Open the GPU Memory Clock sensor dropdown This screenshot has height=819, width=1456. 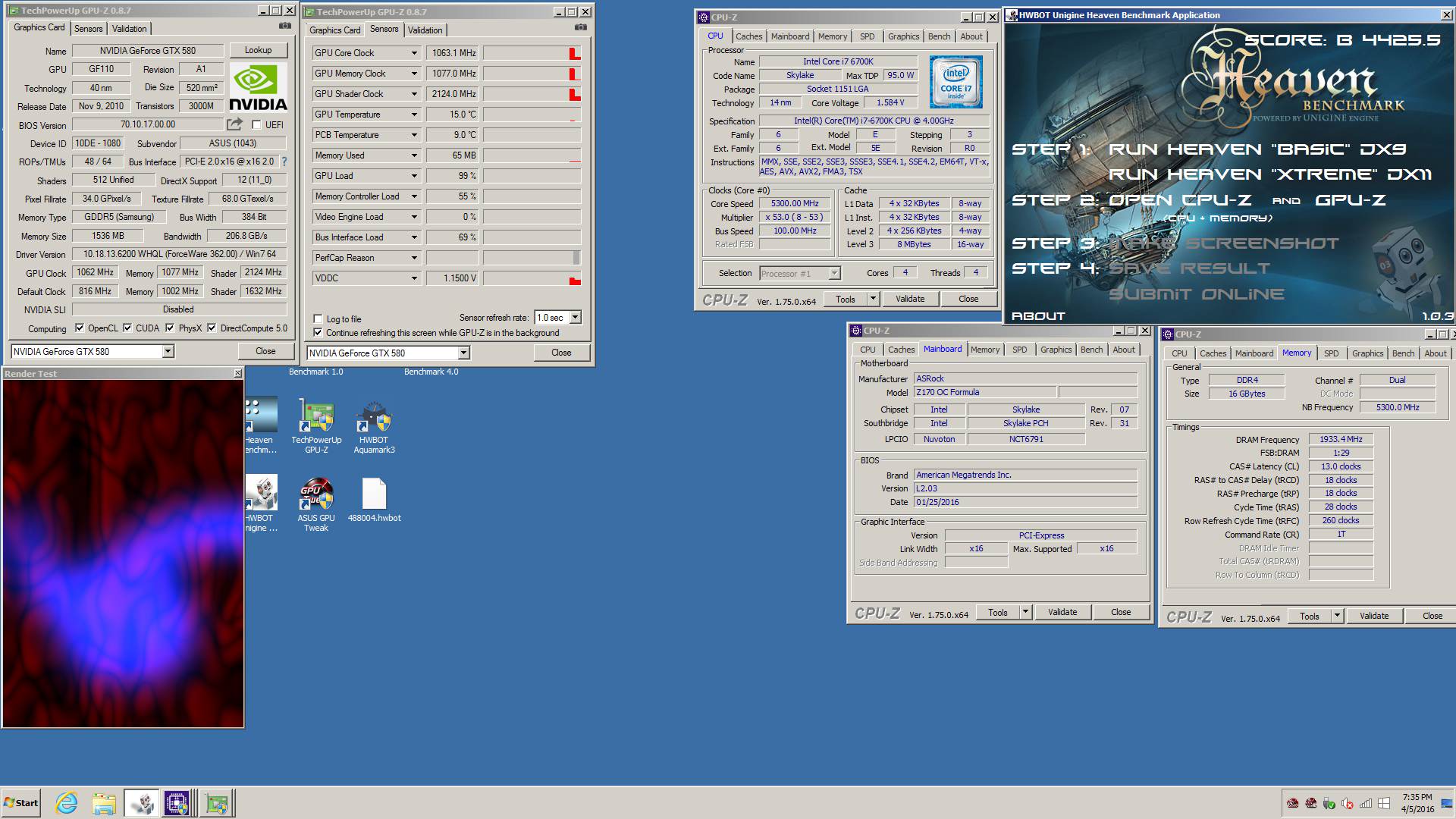pyautogui.click(x=414, y=74)
